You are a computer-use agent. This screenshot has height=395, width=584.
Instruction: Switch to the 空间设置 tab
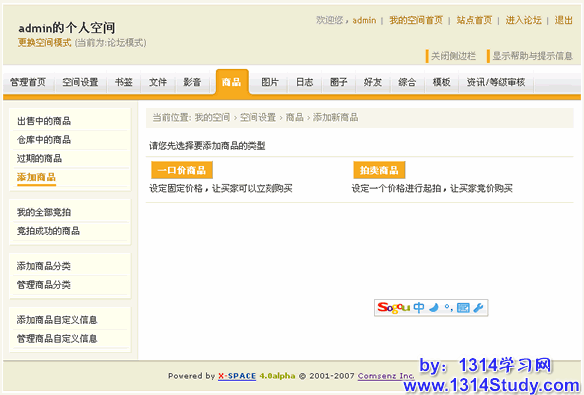80,82
